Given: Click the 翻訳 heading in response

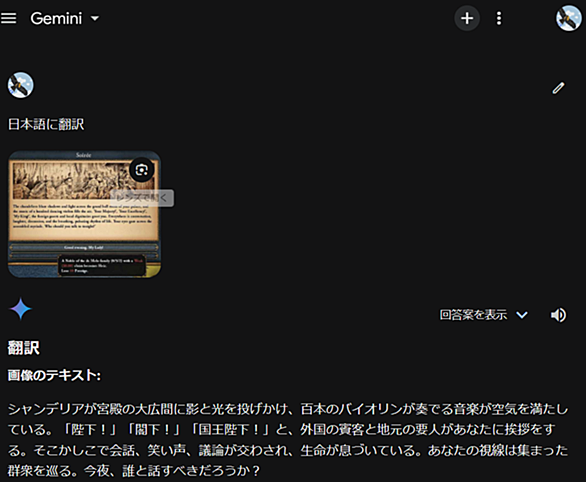Looking at the screenshot, I should [x=24, y=348].
